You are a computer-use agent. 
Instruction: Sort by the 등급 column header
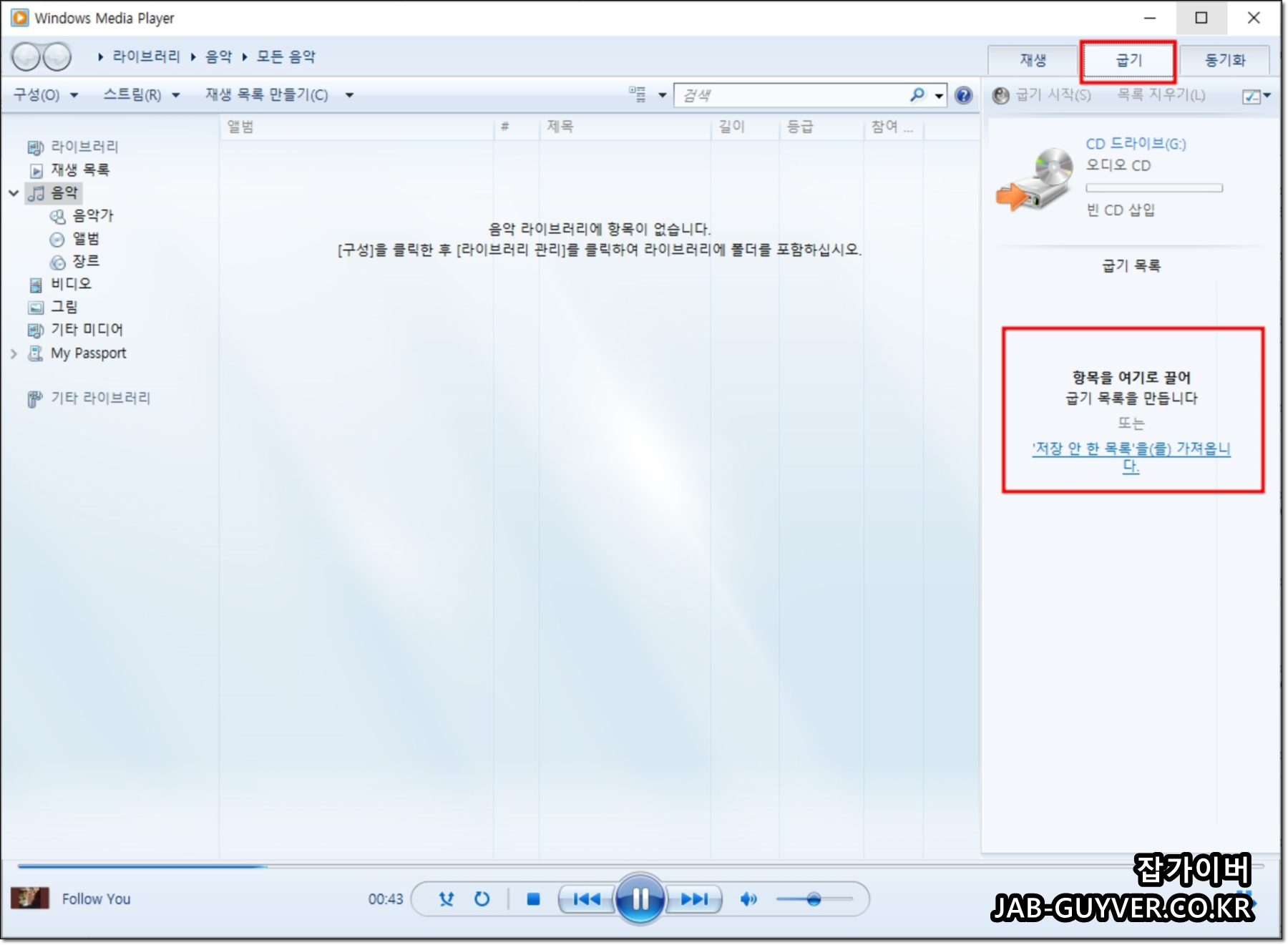coord(821,127)
